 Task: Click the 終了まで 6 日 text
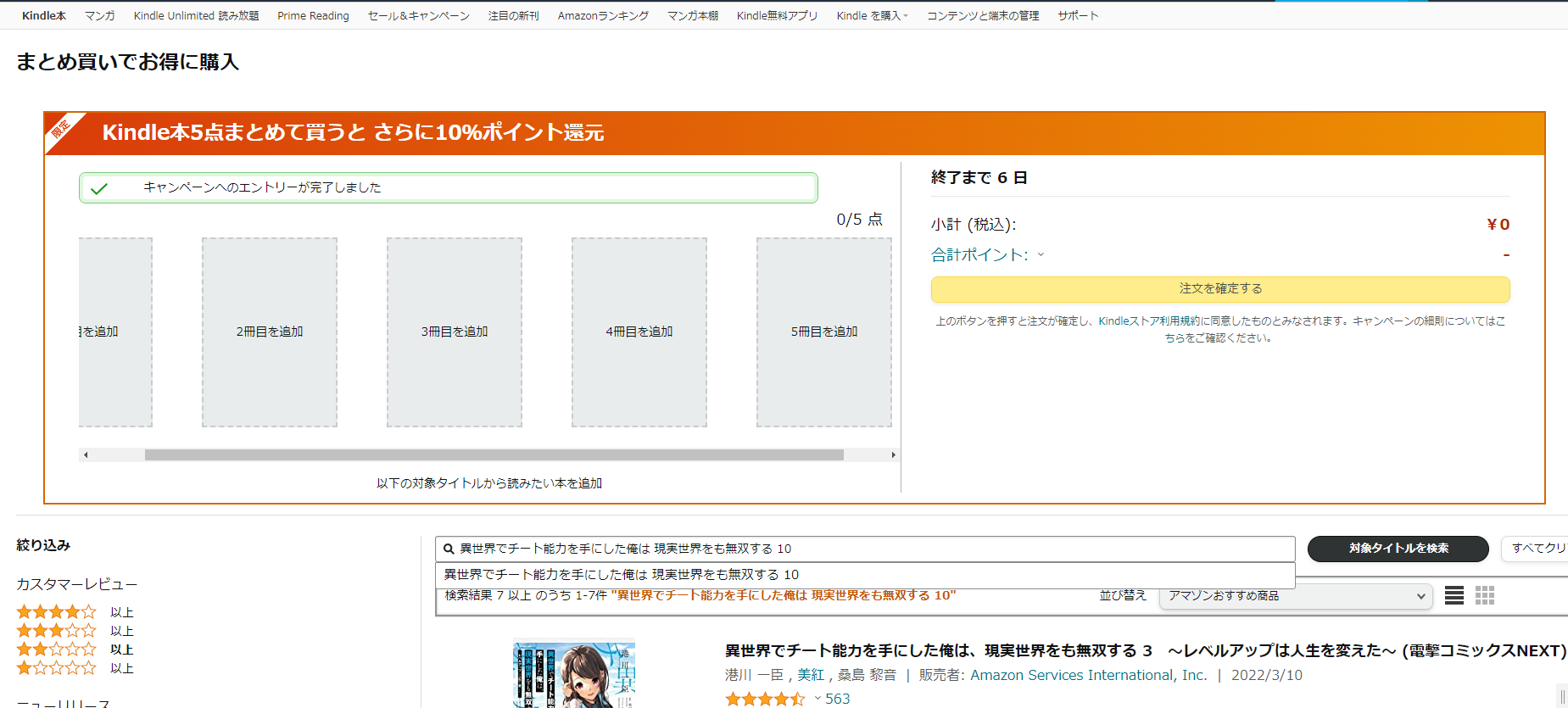(x=979, y=177)
